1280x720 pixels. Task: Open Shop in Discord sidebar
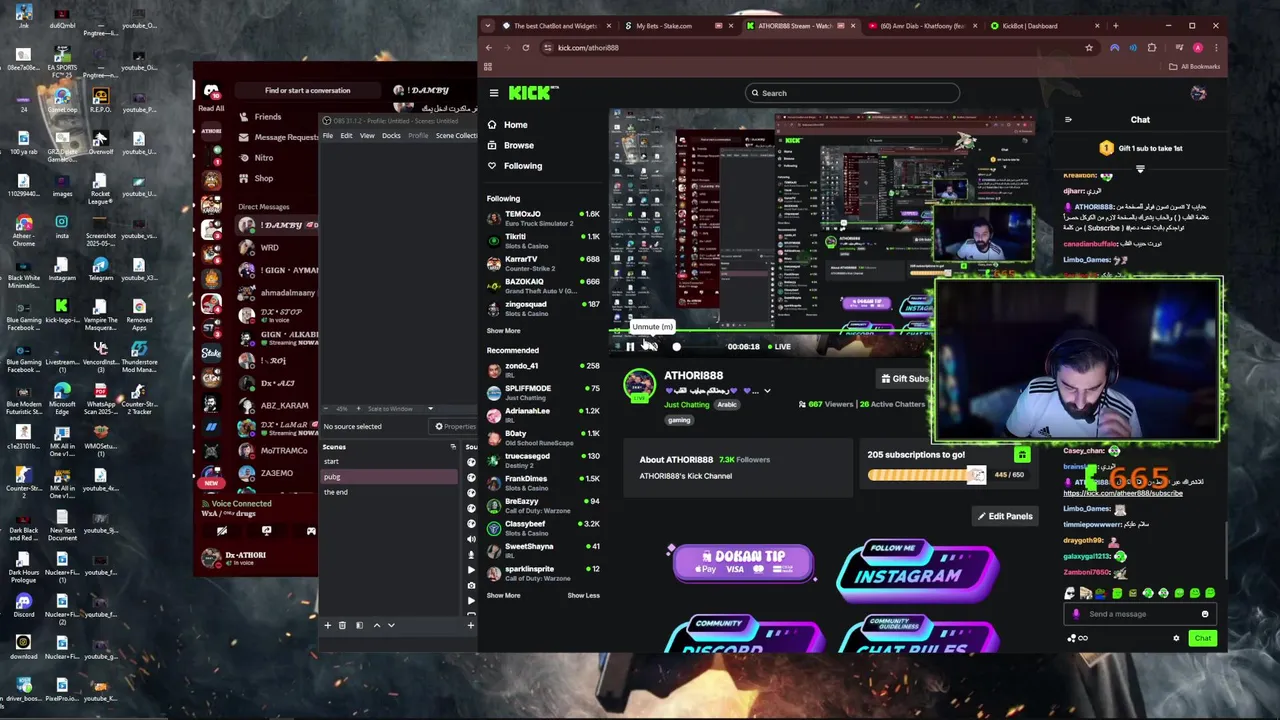coord(256,179)
